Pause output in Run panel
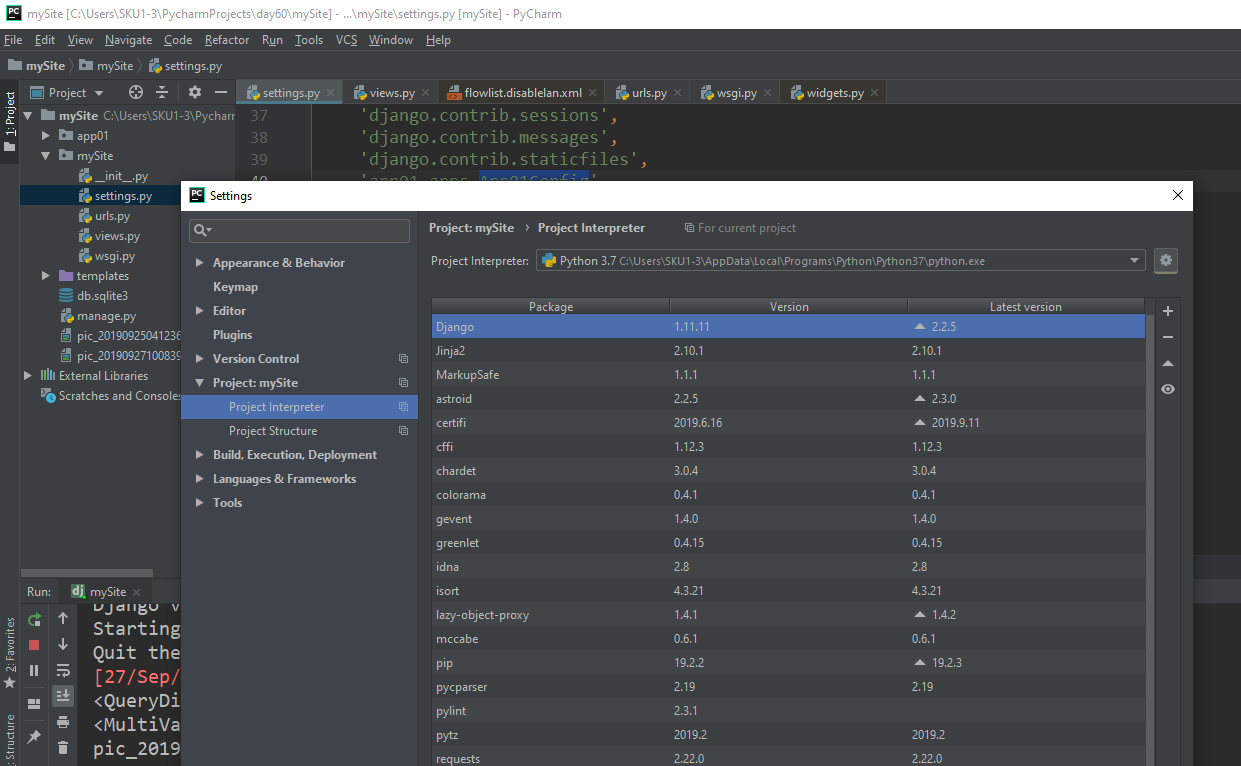The height and width of the screenshot is (766, 1241). click(x=34, y=670)
